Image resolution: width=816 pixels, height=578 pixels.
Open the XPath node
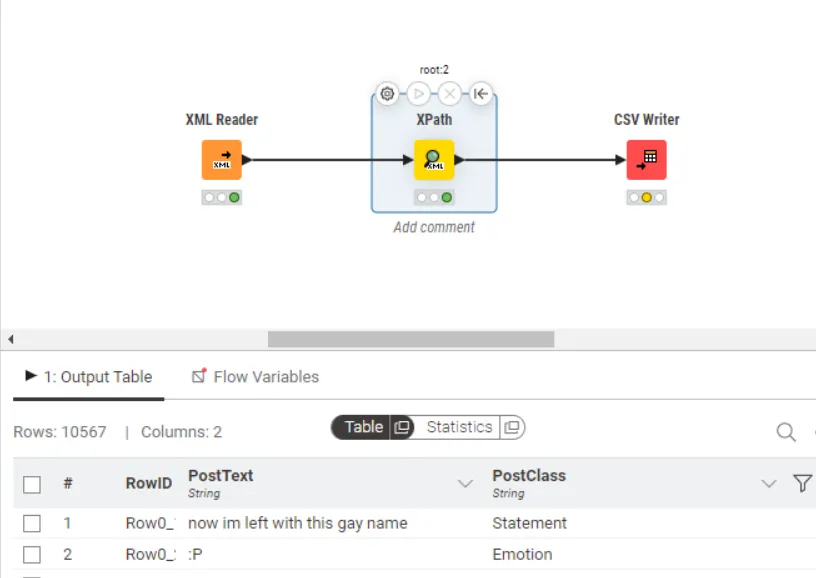(x=434, y=160)
